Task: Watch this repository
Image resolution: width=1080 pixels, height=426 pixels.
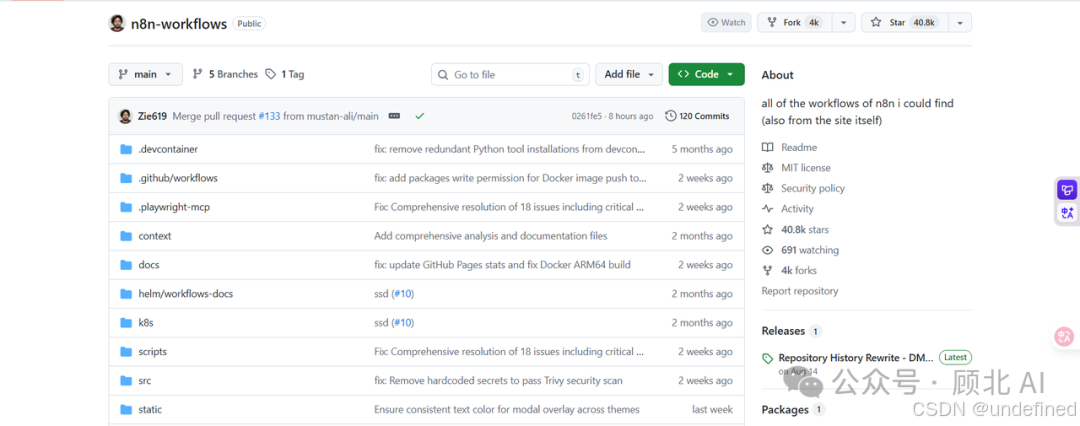Action: [x=727, y=23]
